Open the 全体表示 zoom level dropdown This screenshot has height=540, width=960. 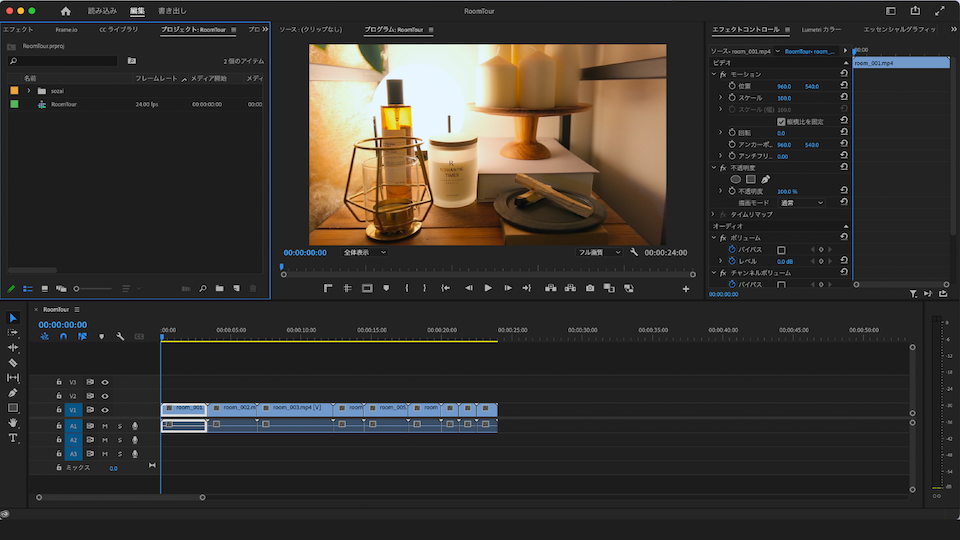(x=364, y=253)
